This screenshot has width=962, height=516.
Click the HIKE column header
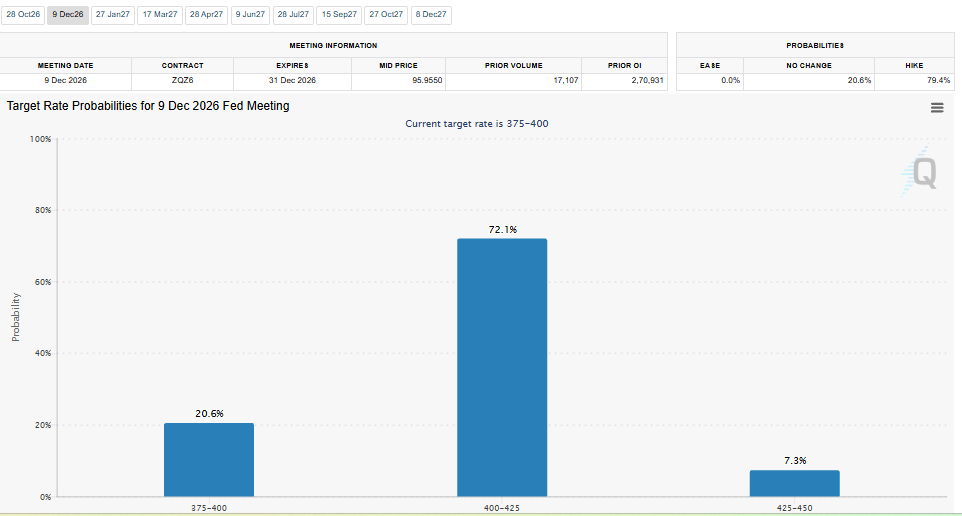click(914, 66)
